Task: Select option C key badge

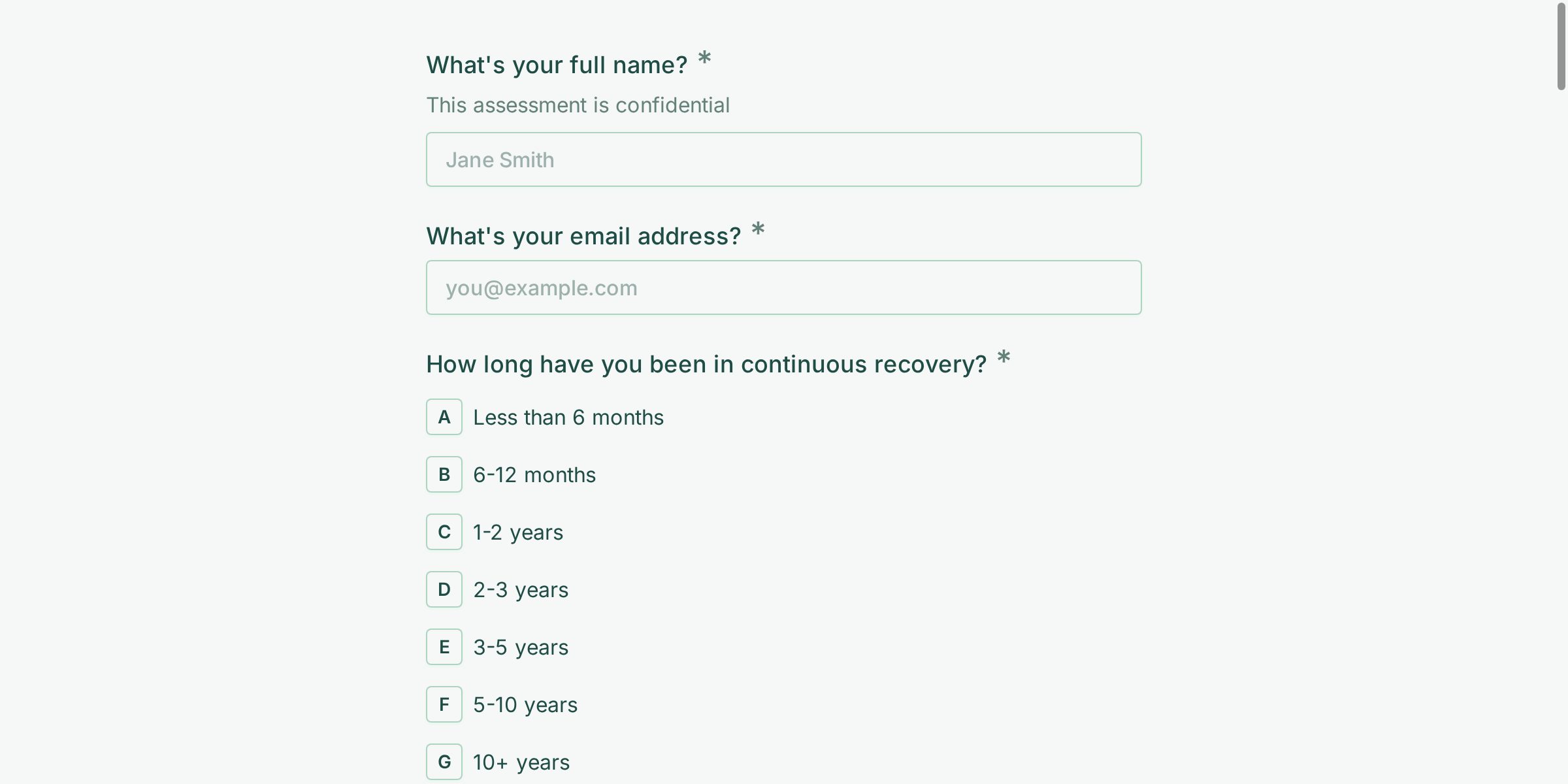Action: click(x=444, y=532)
